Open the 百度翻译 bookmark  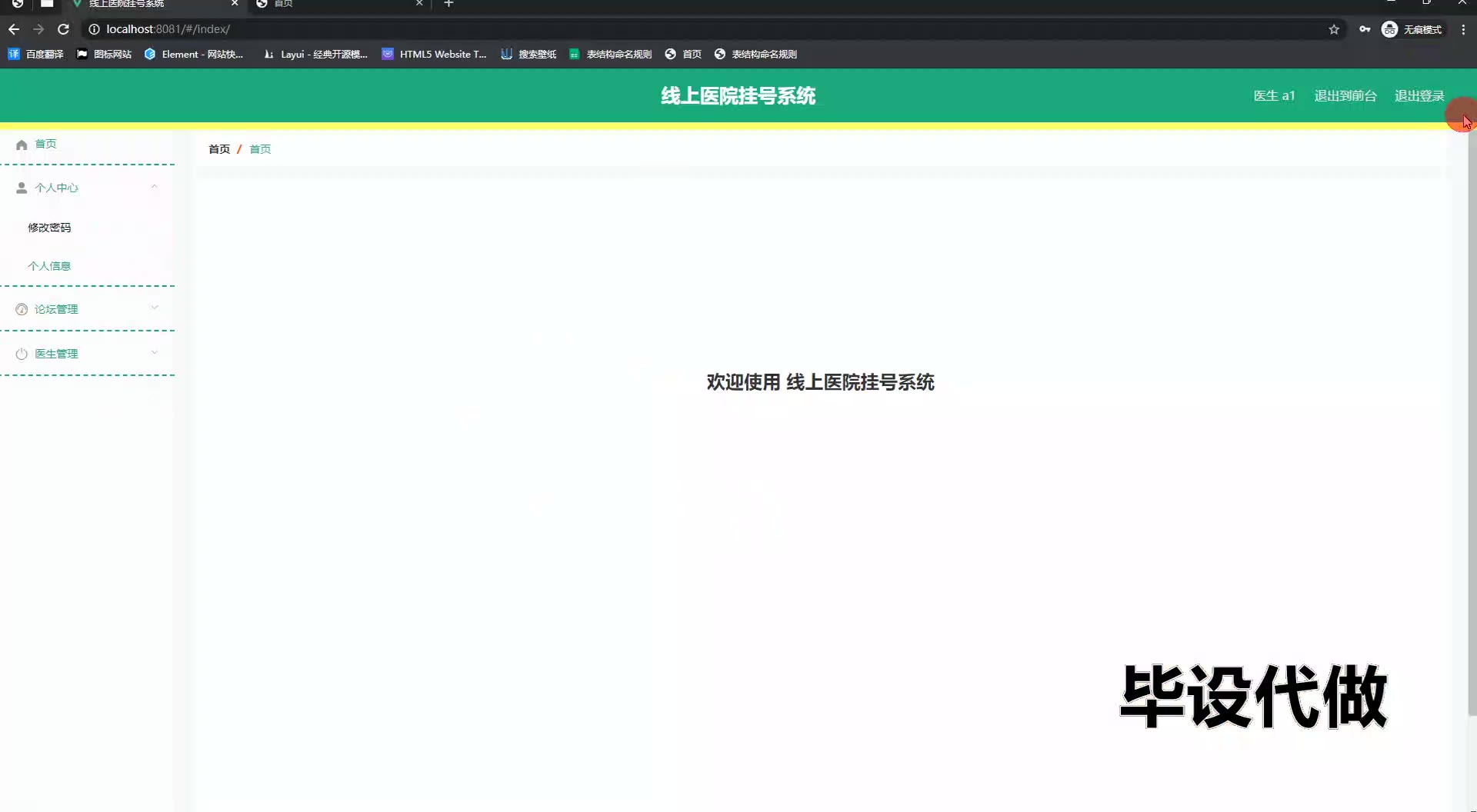coord(35,54)
